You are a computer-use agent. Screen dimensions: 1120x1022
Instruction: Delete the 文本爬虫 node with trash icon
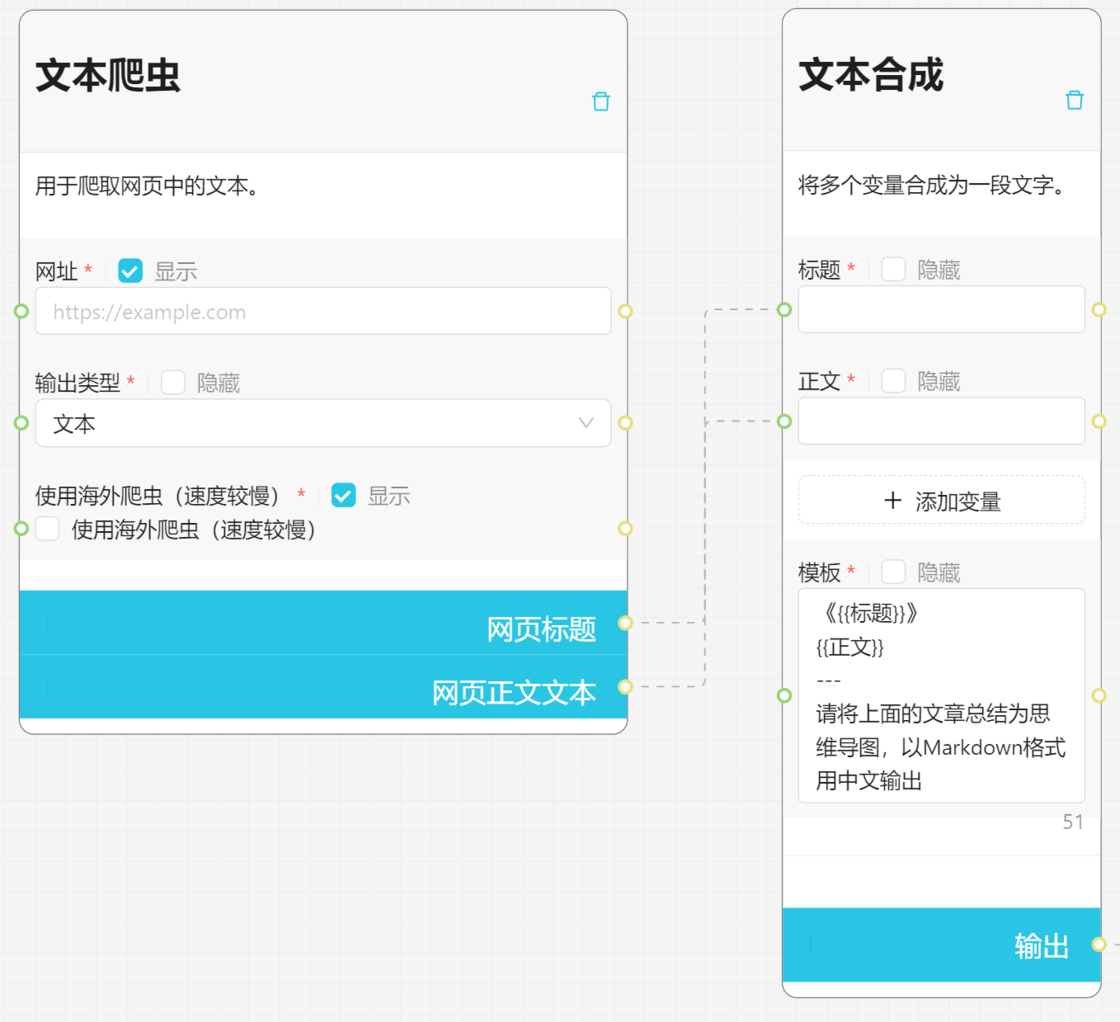601,101
